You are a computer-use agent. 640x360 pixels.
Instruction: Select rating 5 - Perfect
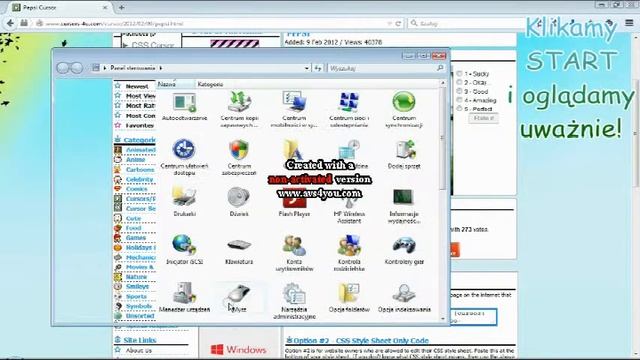pyautogui.click(x=459, y=109)
